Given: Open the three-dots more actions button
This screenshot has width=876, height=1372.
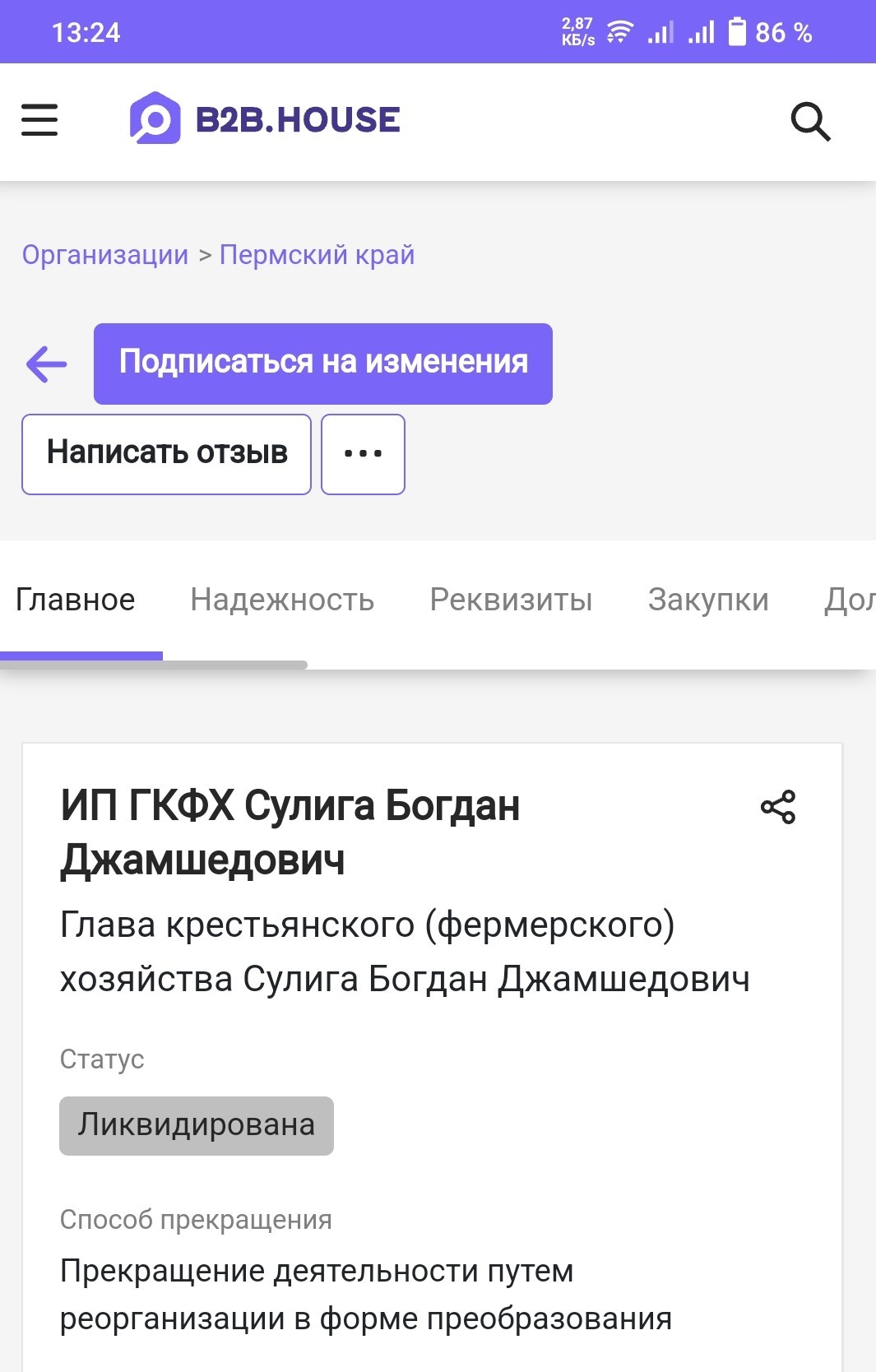Looking at the screenshot, I should pyautogui.click(x=363, y=454).
